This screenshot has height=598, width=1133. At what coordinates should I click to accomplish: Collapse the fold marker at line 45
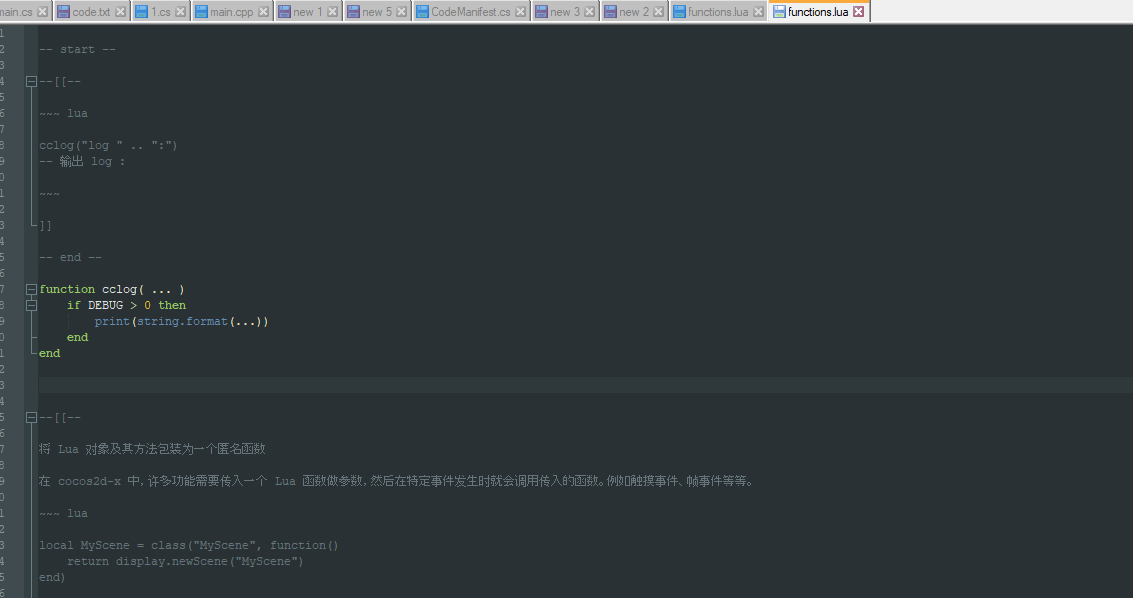[x=31, y=417]
